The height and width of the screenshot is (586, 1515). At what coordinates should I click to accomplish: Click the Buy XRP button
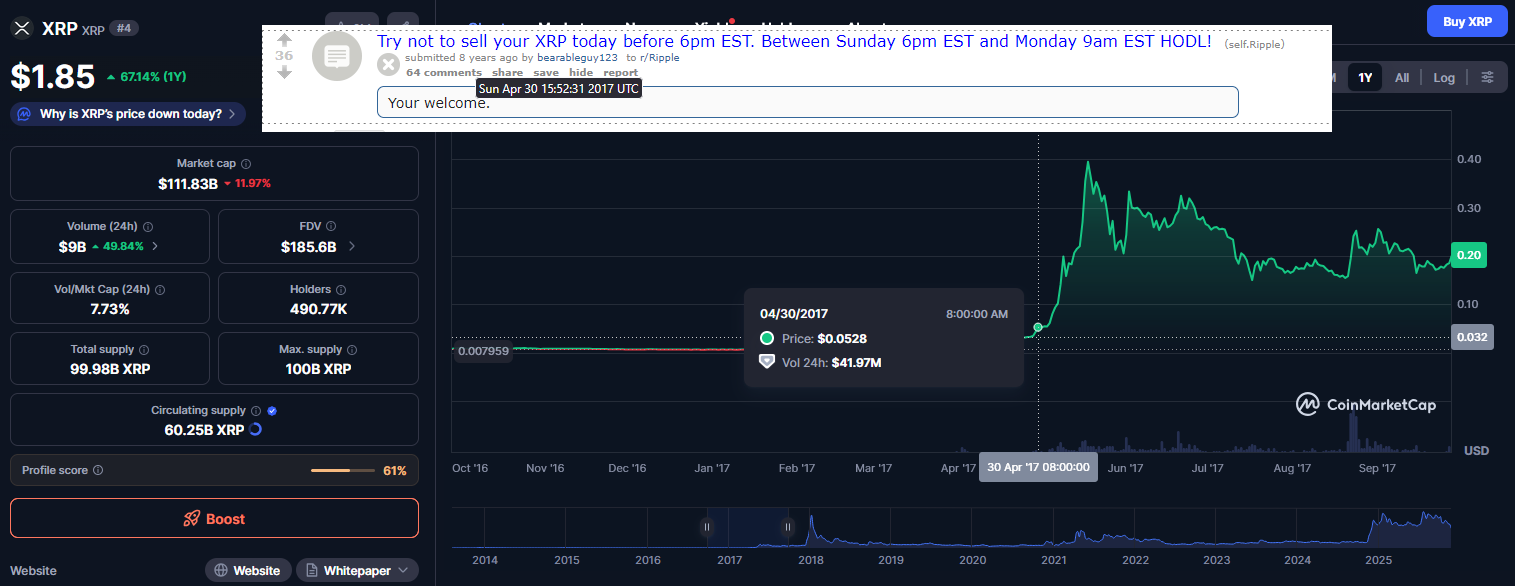(x=1467, y=21)
